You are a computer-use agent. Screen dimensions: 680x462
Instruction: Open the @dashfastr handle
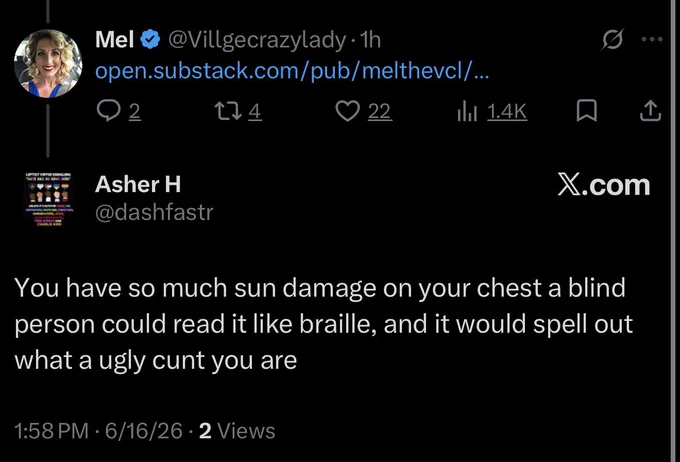(x=154, y=212)
